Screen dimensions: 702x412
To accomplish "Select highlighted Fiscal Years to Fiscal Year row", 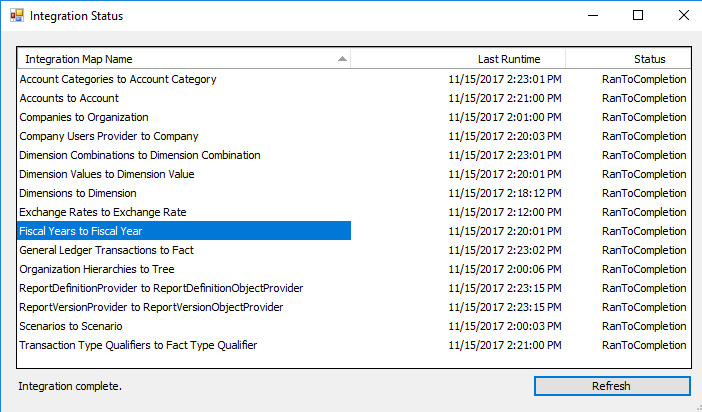I will 354,231.
